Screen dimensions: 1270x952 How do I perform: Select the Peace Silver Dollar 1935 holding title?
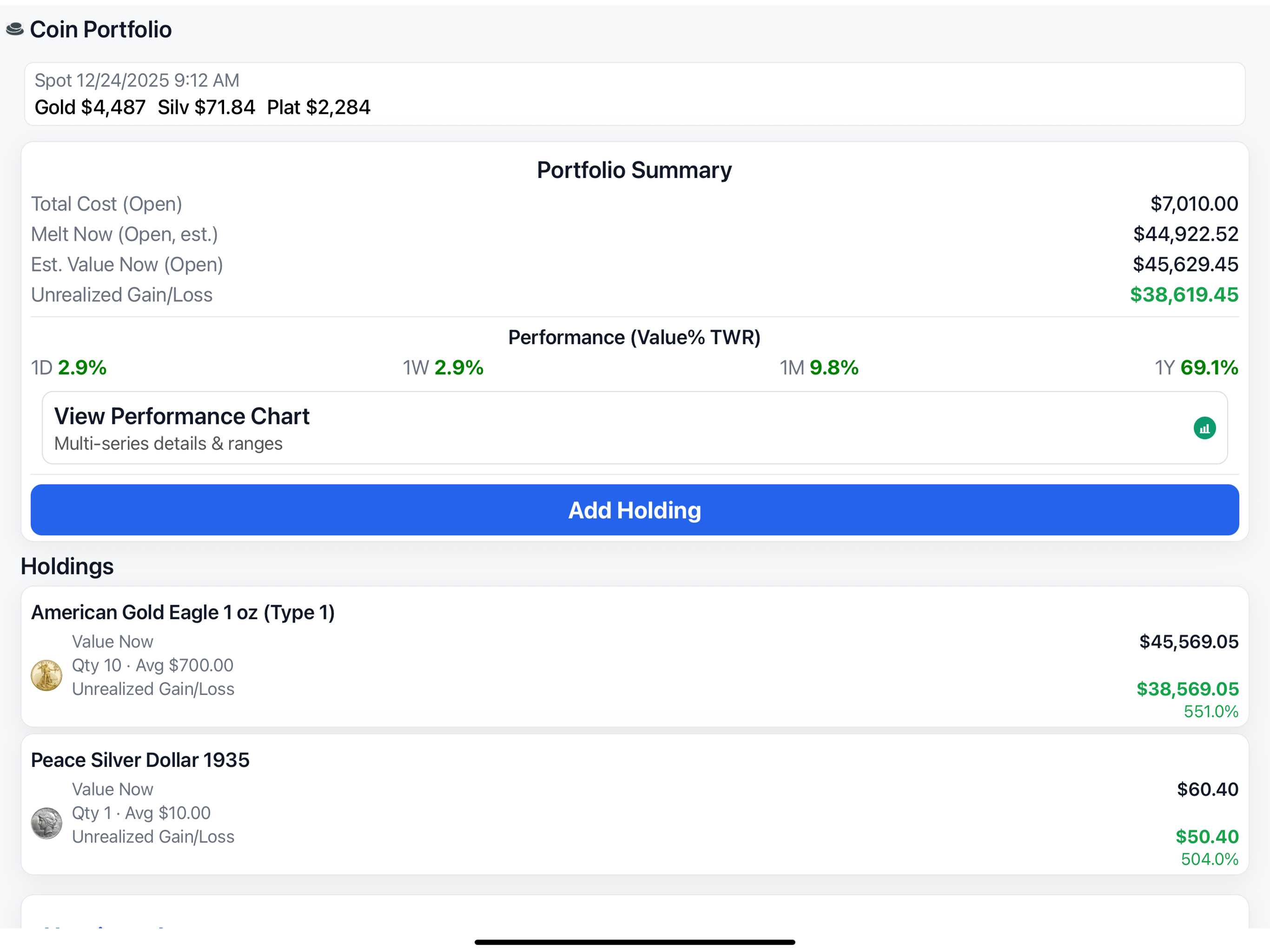tap(140, 760)
